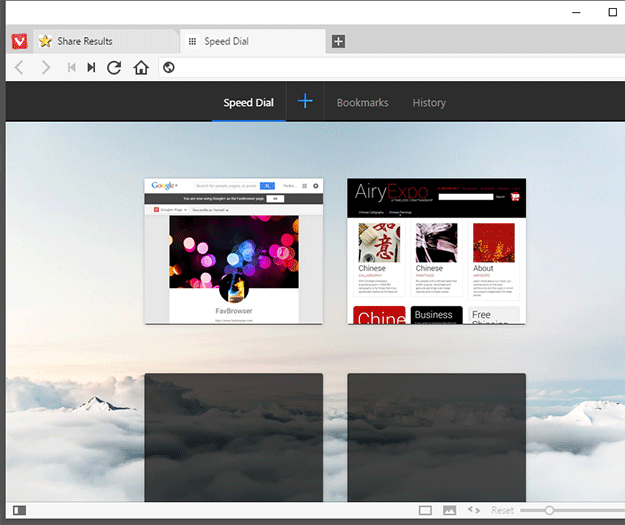This screenshot has width=625, height=525.
Task: Open a new tab with plus button
Action: point(338,41)
